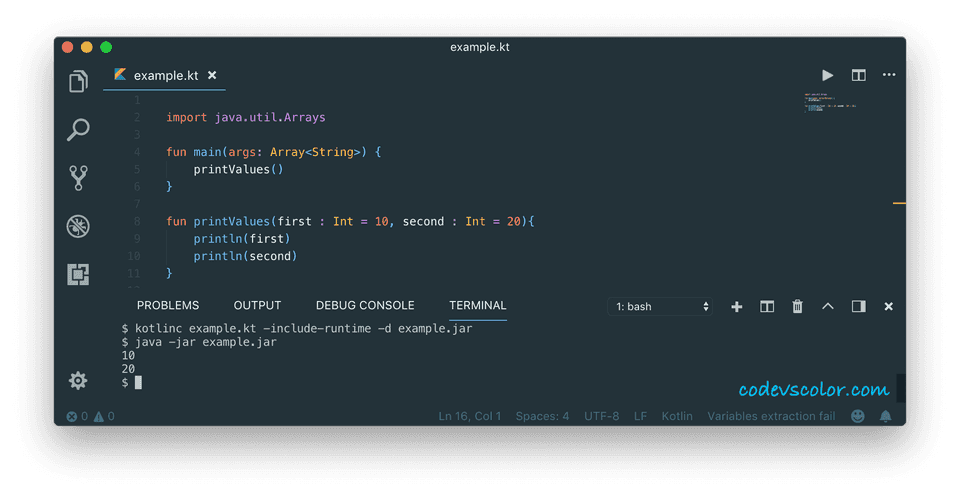Toggle terminal panel position

[858, 307]
